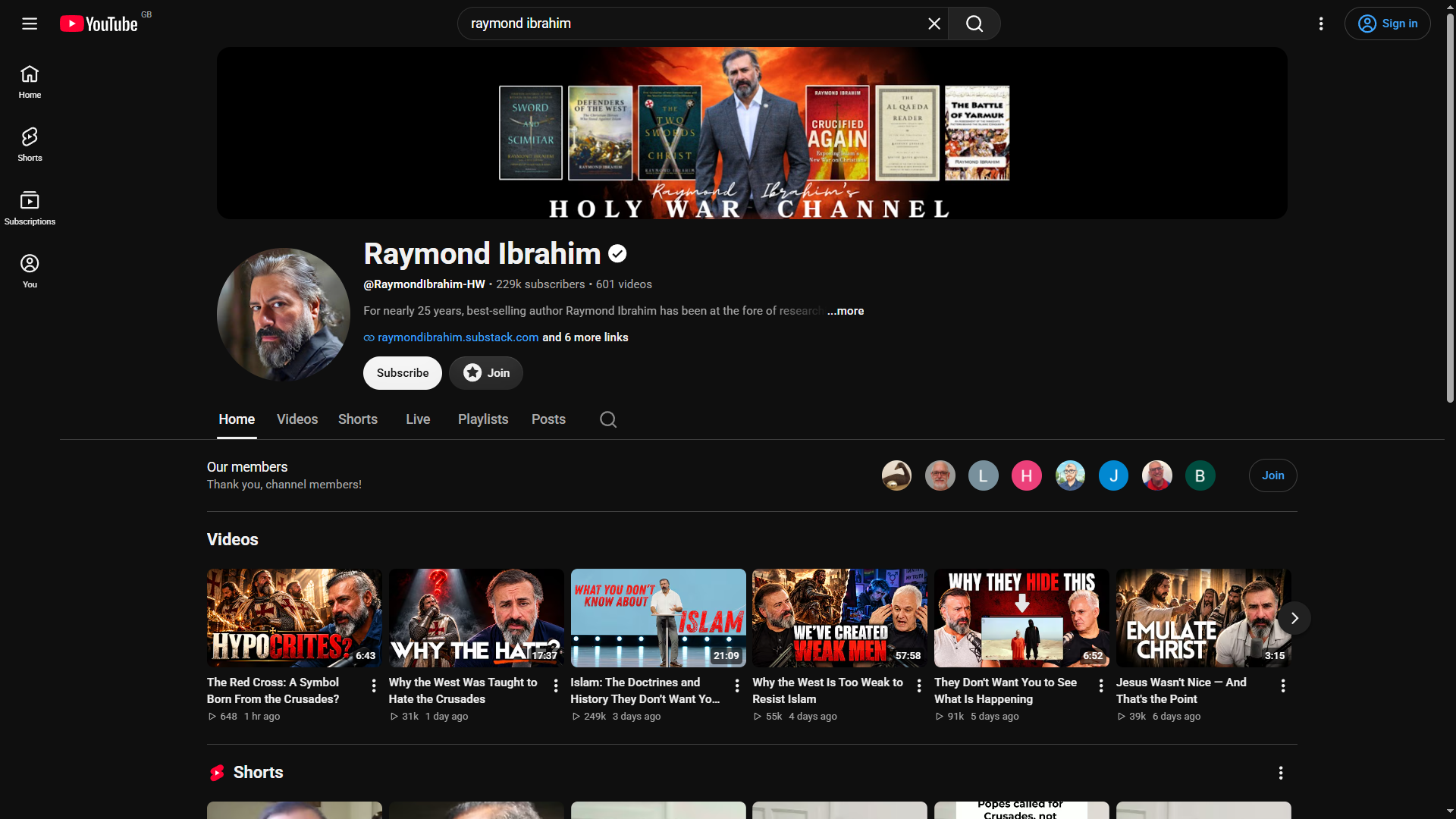Run search with magnifier button
1456x819 pixels.
click(x=974, y=24)
